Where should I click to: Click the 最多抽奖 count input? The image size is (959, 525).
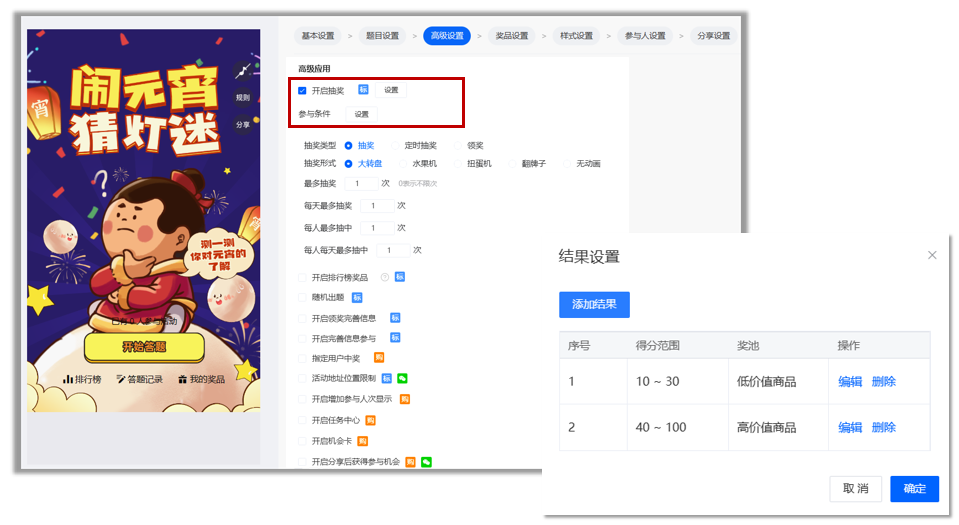[361, 184]
